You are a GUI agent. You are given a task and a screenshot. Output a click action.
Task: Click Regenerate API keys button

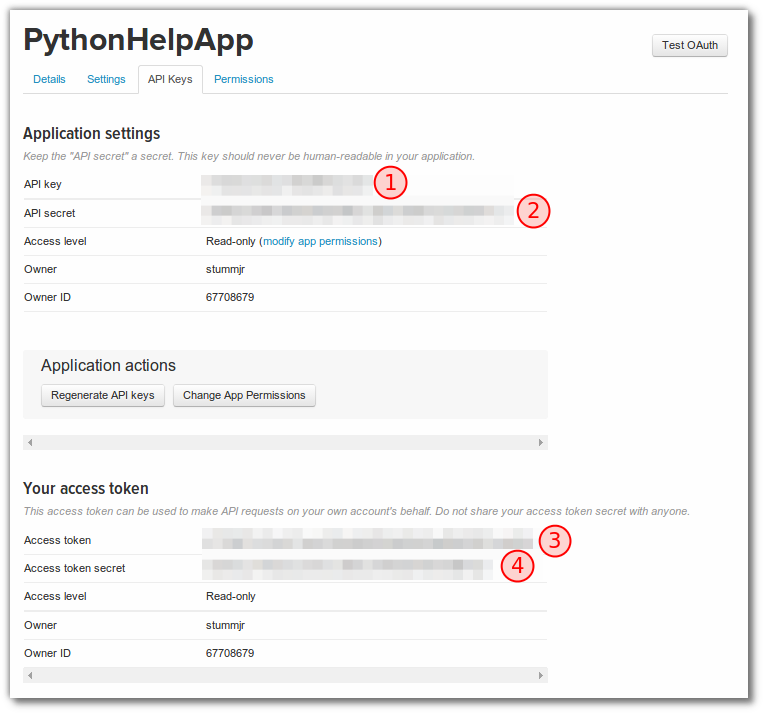[102, 395]
